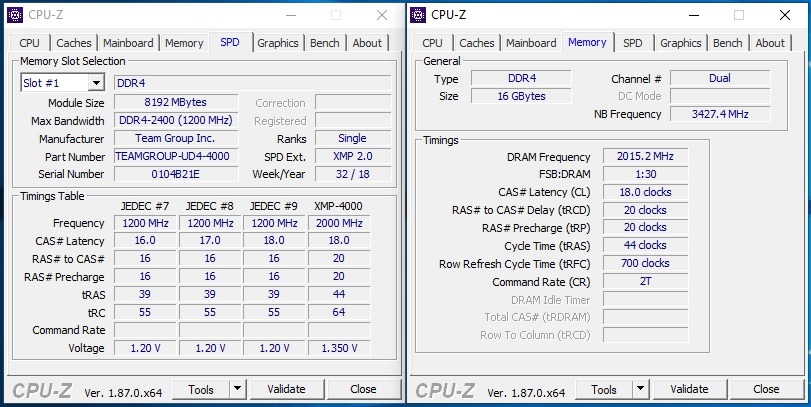Expand the Tools dropdown arrow in right window
Screen dimensions: 811x407
point(640,389)
